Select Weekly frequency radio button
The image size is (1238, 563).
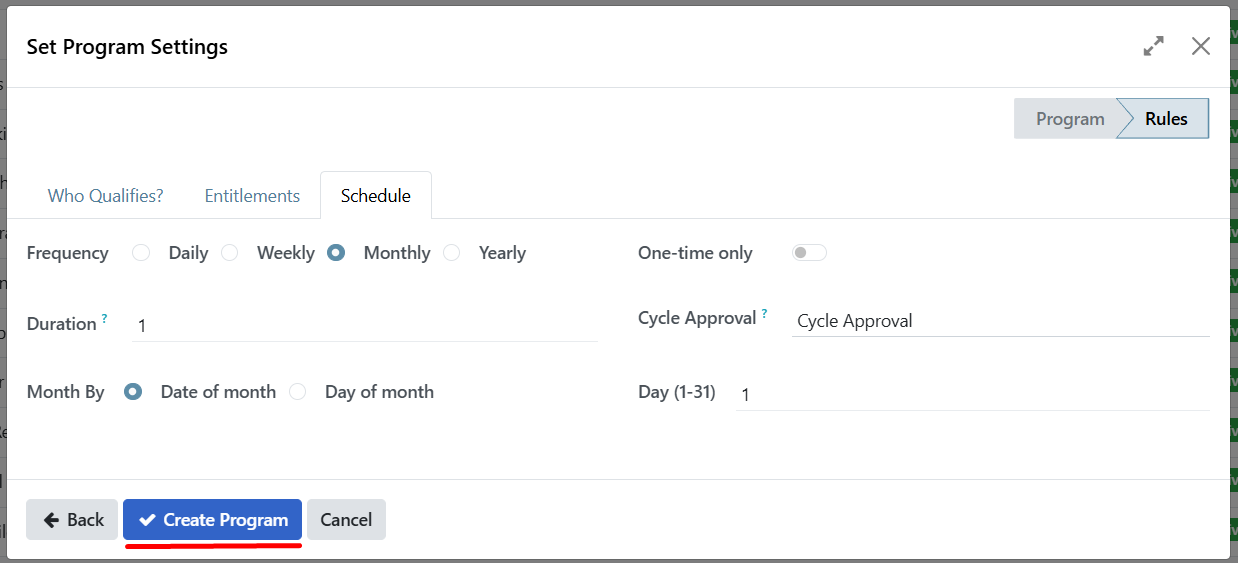pos(230,253)
